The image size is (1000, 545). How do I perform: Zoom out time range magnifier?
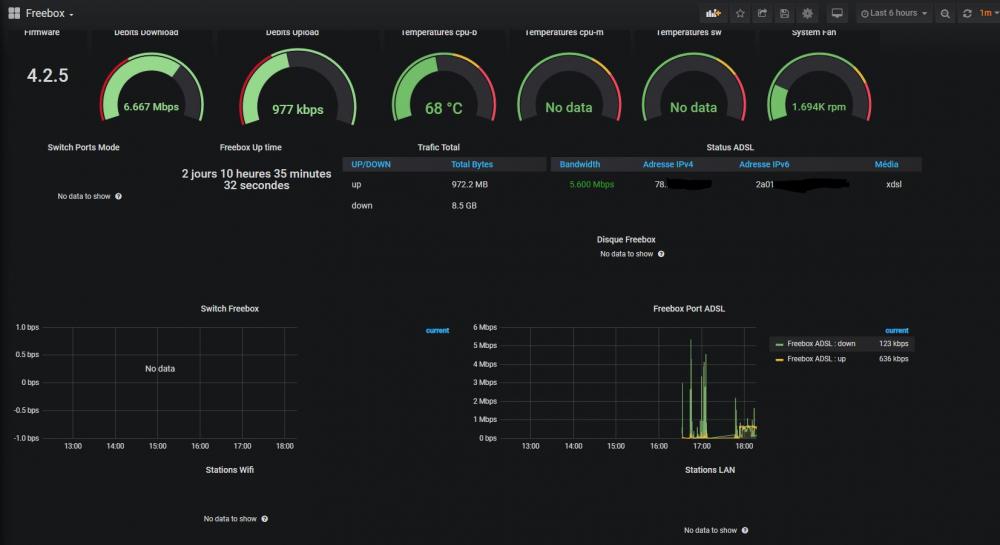coord(945,13)
